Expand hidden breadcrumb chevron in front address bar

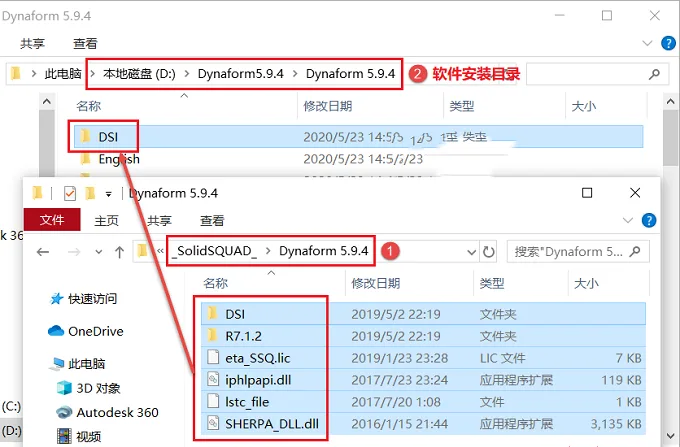pos(160,251)
